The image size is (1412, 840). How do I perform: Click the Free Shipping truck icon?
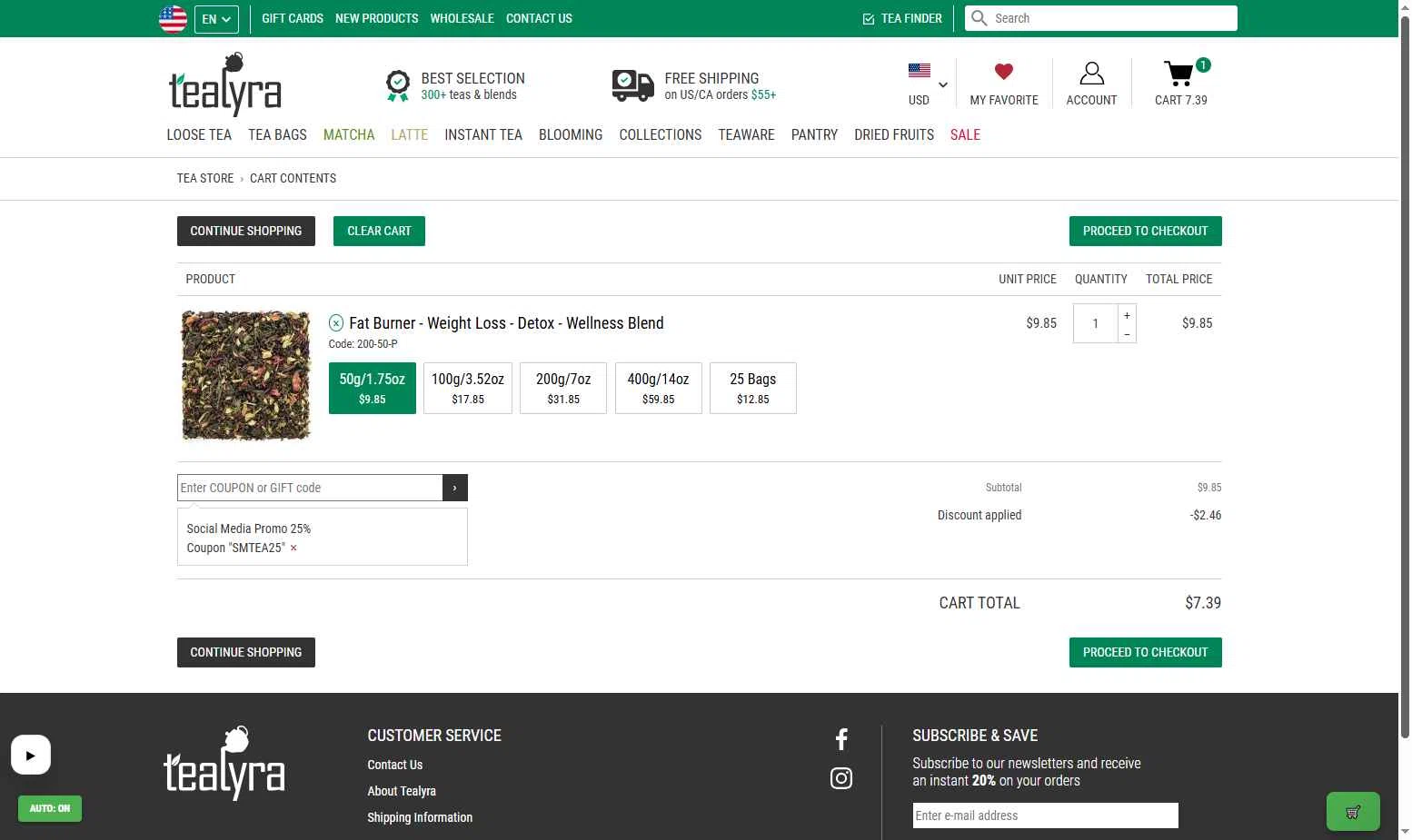pyautogui.click(x=633, y=85)
